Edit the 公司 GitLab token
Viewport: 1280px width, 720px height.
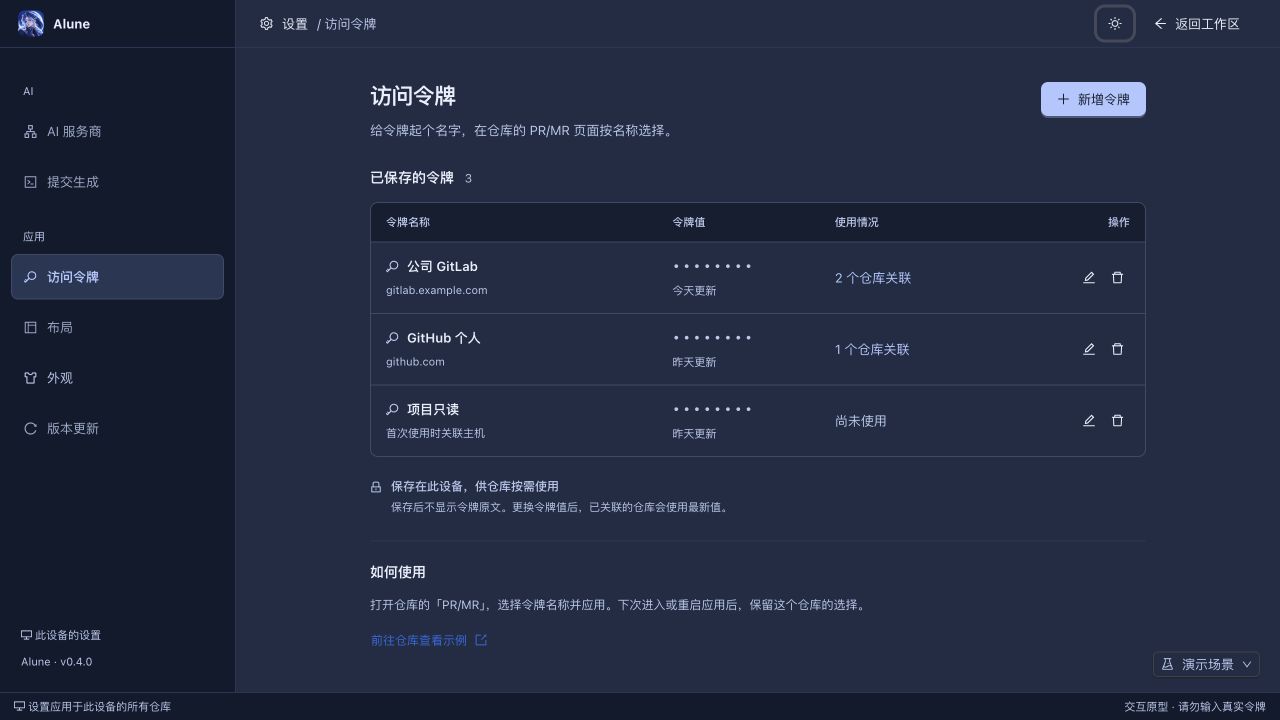(1089, 278)
